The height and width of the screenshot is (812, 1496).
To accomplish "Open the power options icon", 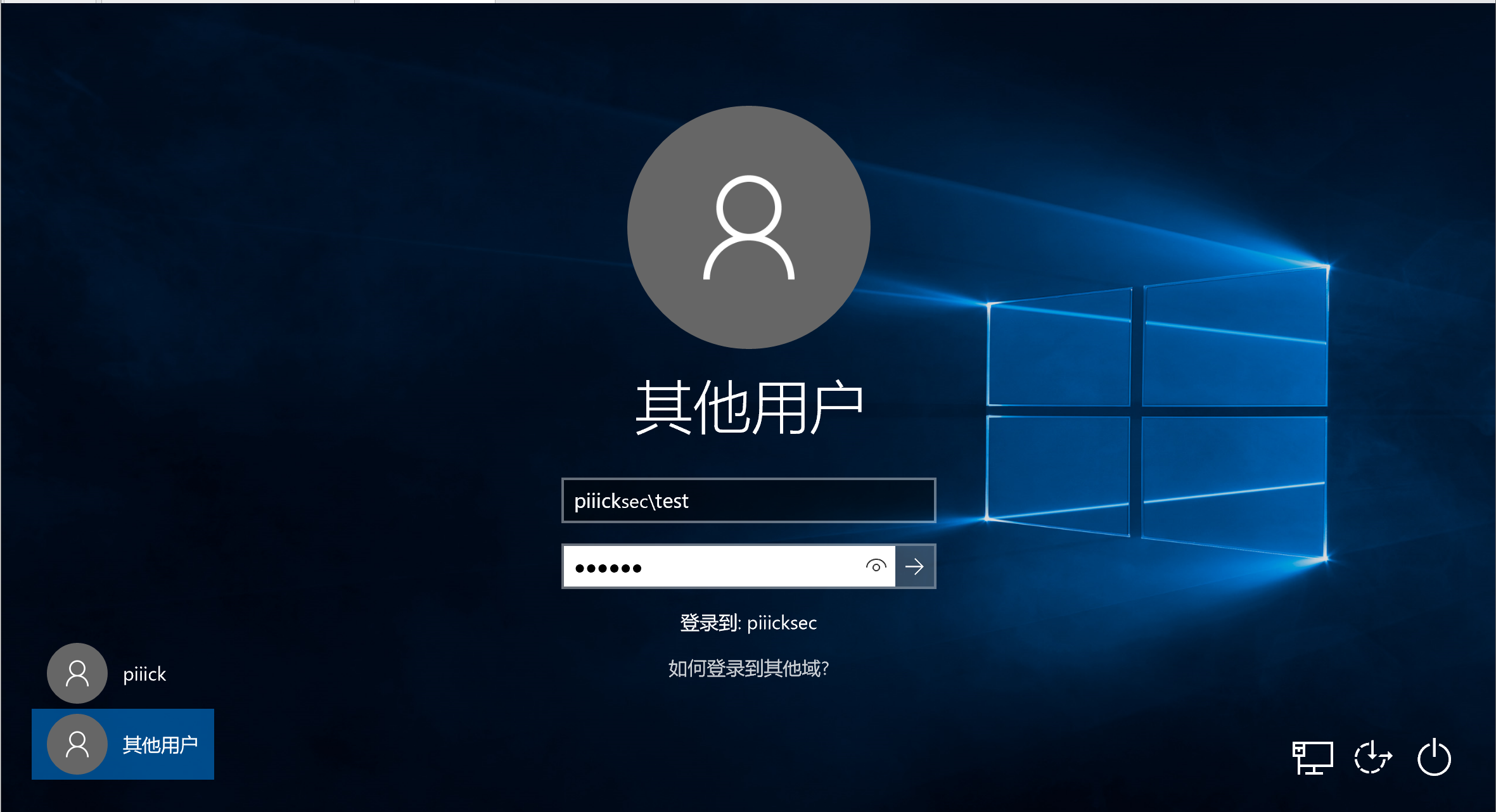I will 1433,758.
